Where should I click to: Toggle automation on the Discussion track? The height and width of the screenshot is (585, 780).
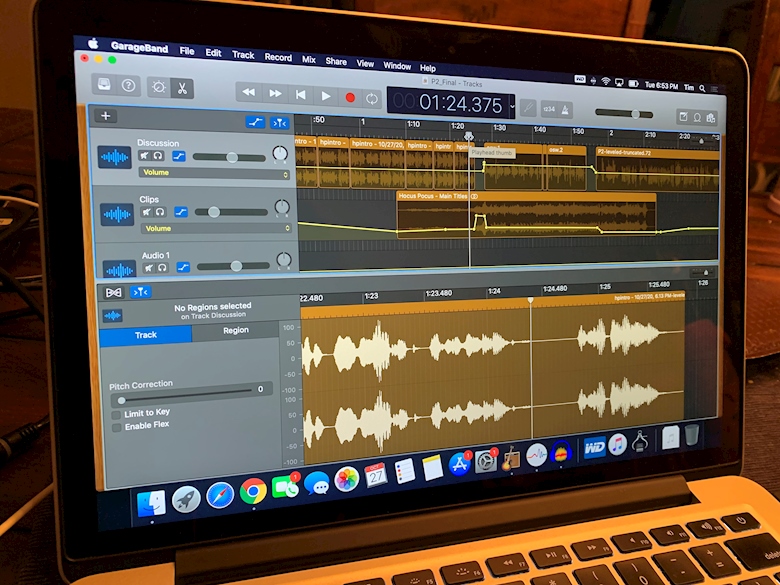[179, 156]
